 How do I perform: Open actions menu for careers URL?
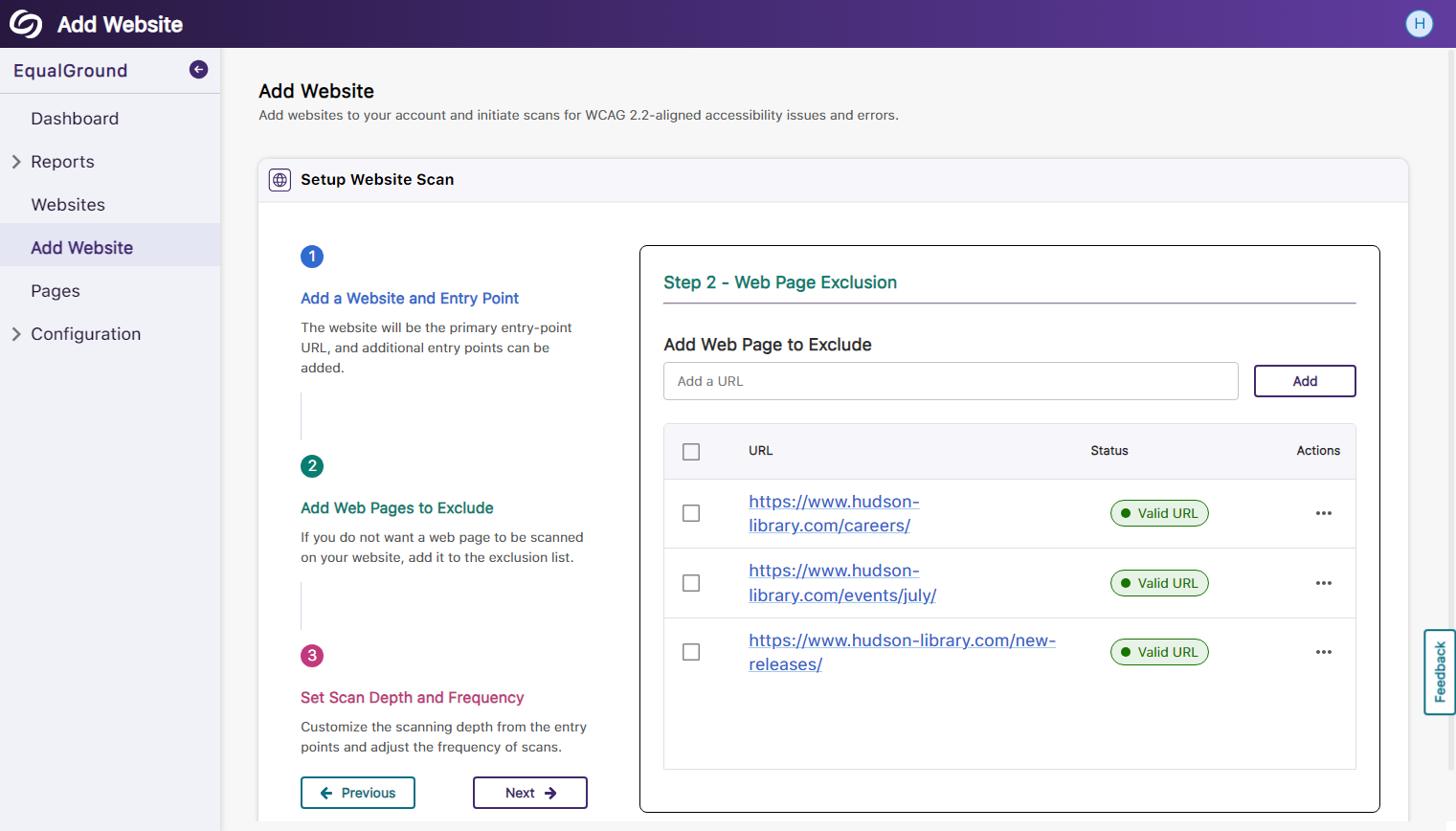pos(1323,513)
